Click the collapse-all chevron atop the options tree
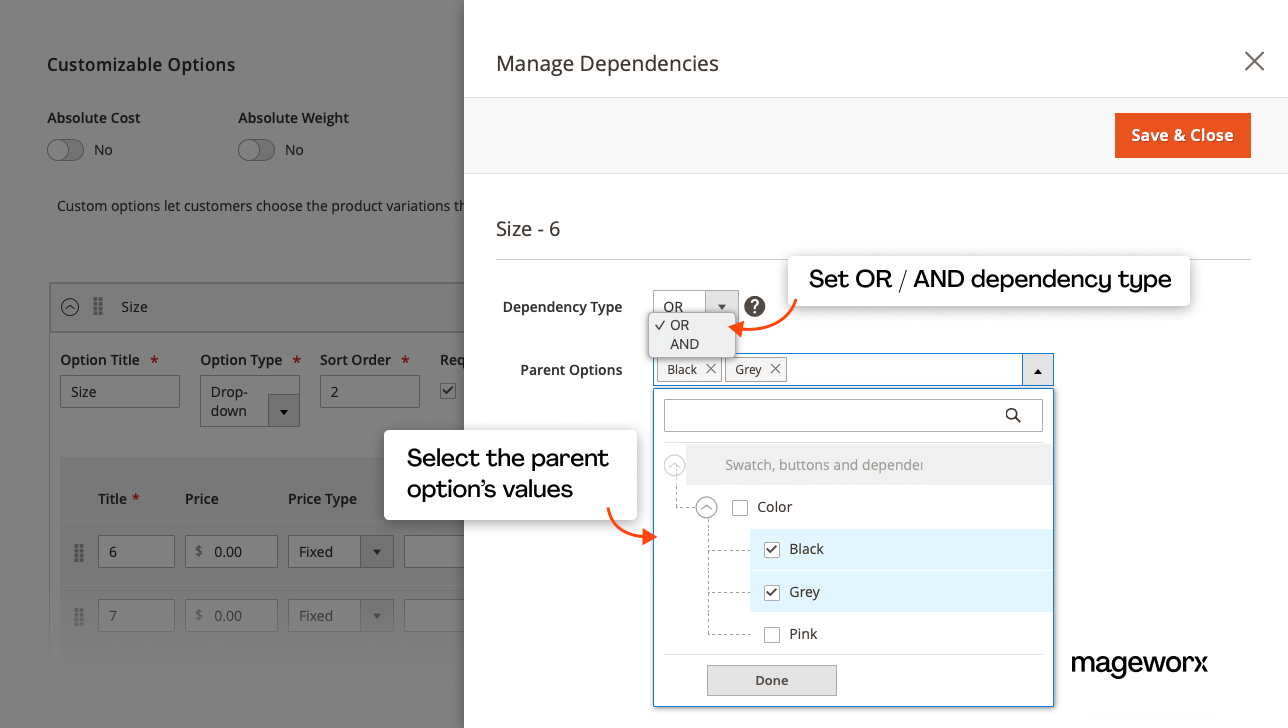 pos(674,464)
